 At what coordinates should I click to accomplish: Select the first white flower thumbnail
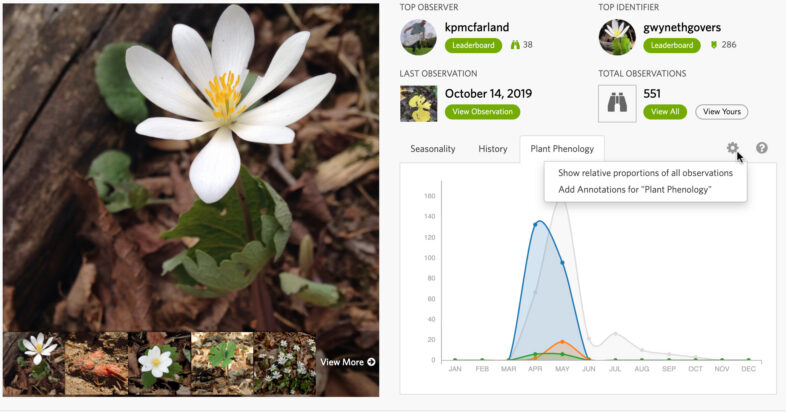click(x=35, y=362)
